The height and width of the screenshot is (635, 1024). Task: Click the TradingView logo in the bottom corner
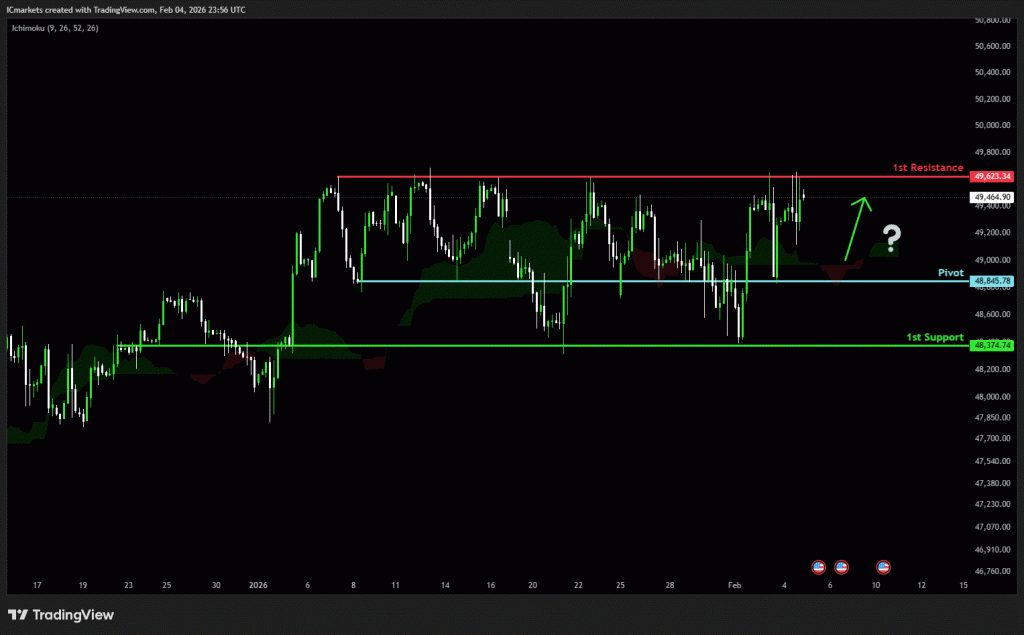(61, 614)
